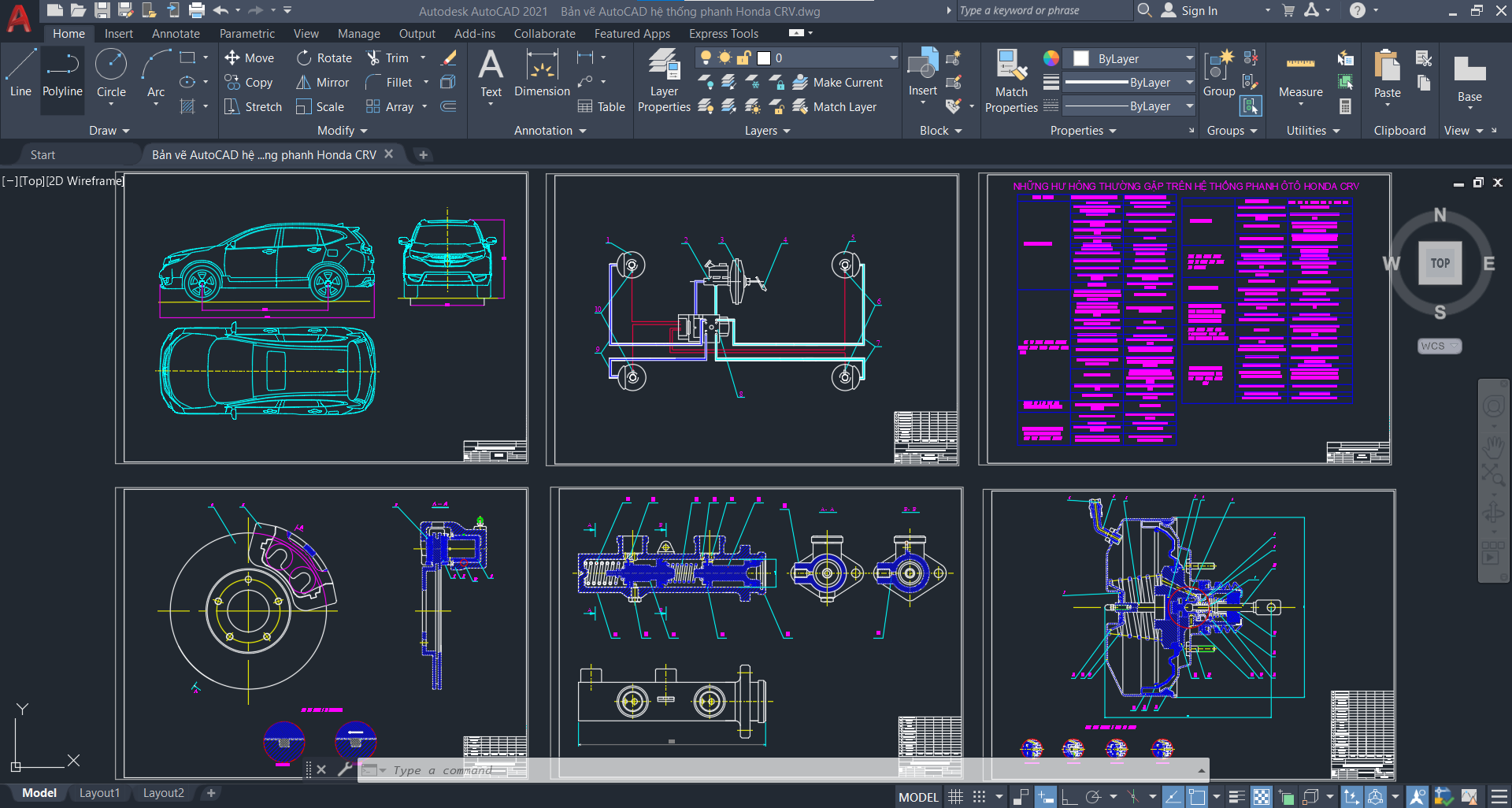Click the Array tool
The width and height of the screenshot is (1512, 808).
(x=390, y=106)
